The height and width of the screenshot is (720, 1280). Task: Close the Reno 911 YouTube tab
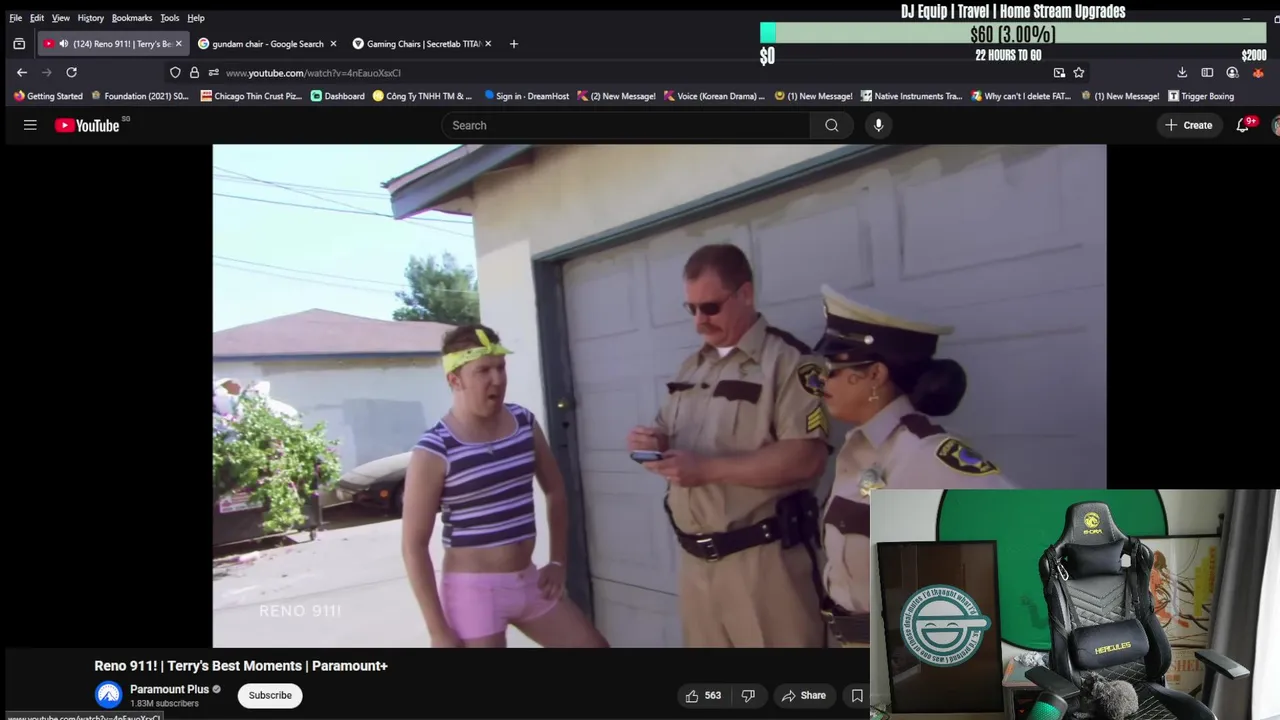179,44
